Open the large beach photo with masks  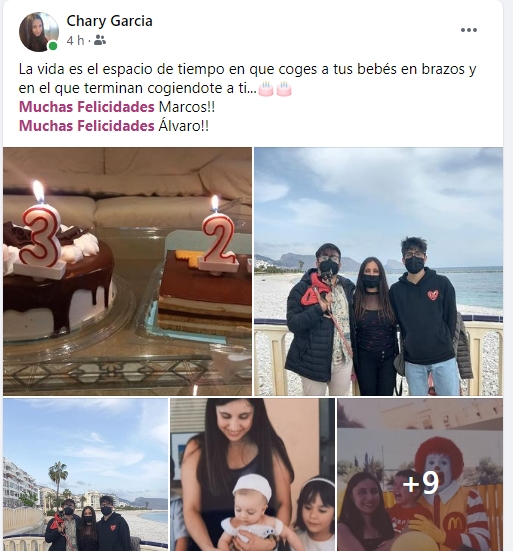tap(378, 272)
